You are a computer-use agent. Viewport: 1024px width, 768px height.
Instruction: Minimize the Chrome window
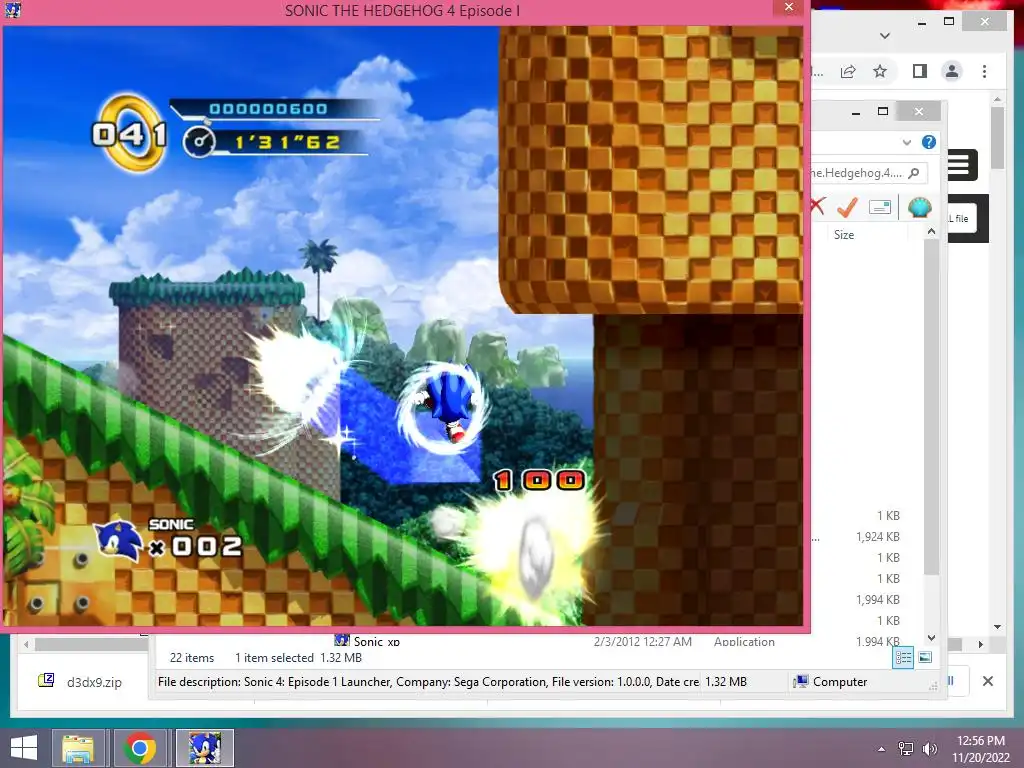(x=921, y=22)
